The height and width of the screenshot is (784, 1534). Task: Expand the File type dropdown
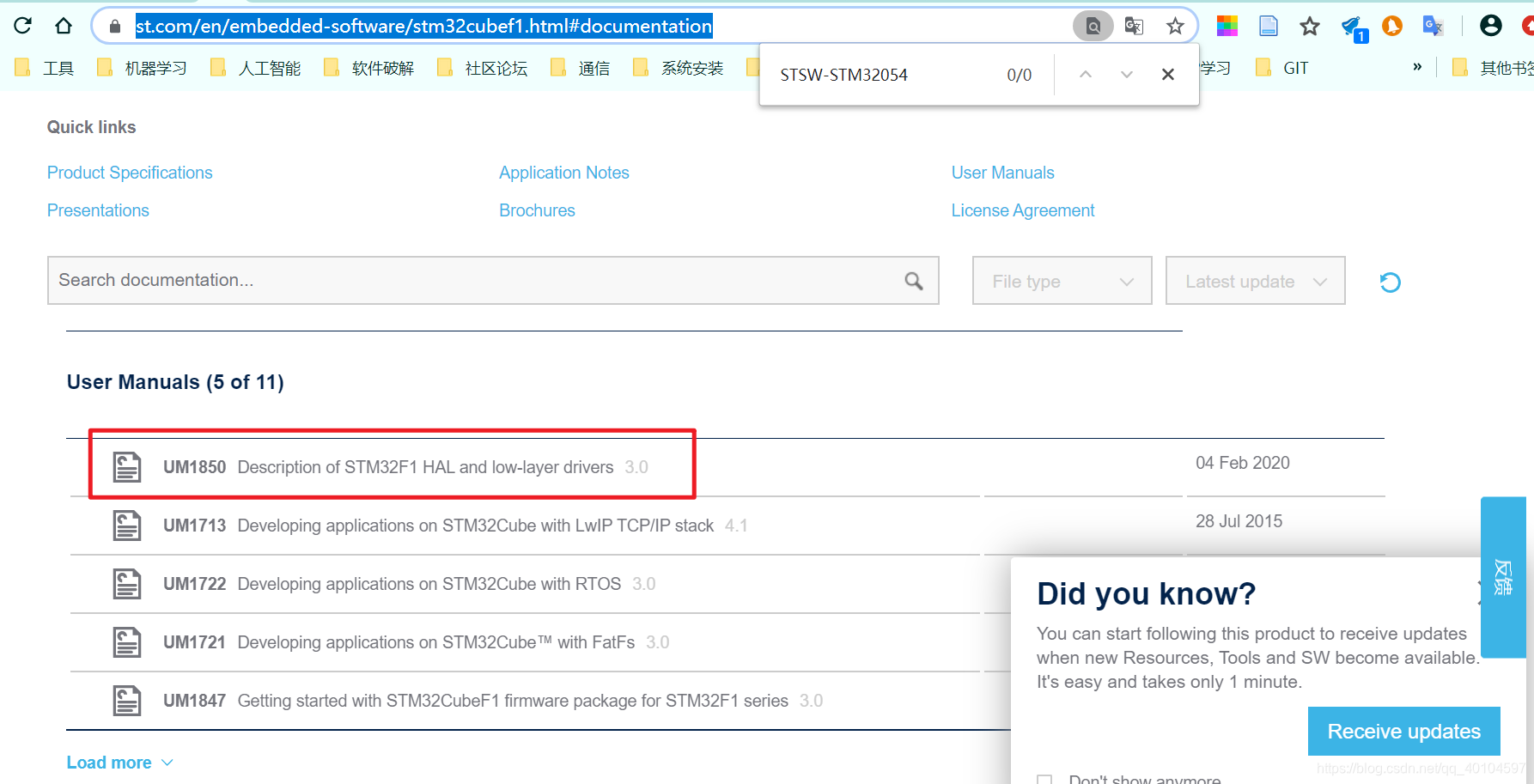tap(1062, 280)
